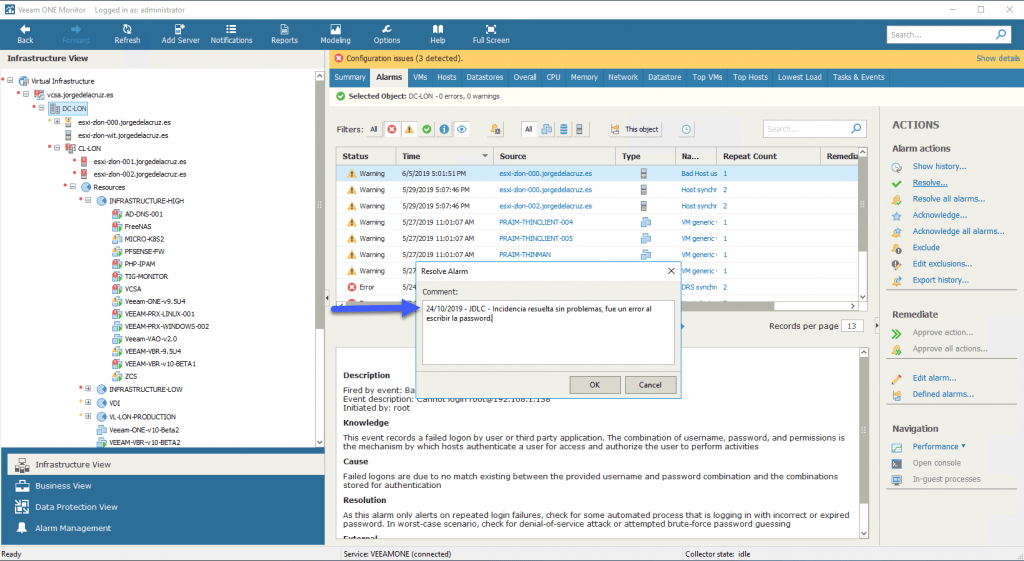Image resolution: width=1024 pixels, height=561 pixels.
Task: Click inside the Comment text box
Action: (x=548, y=332)
